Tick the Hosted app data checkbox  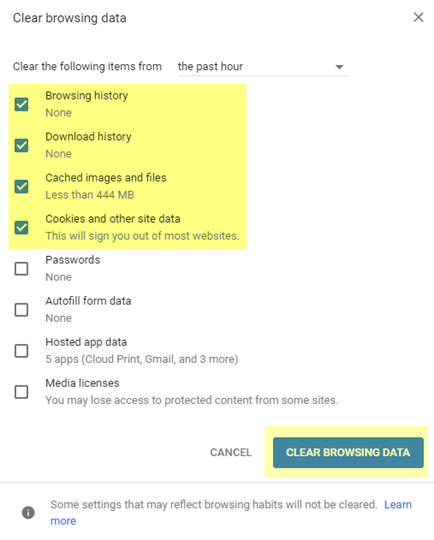(21, 351)
